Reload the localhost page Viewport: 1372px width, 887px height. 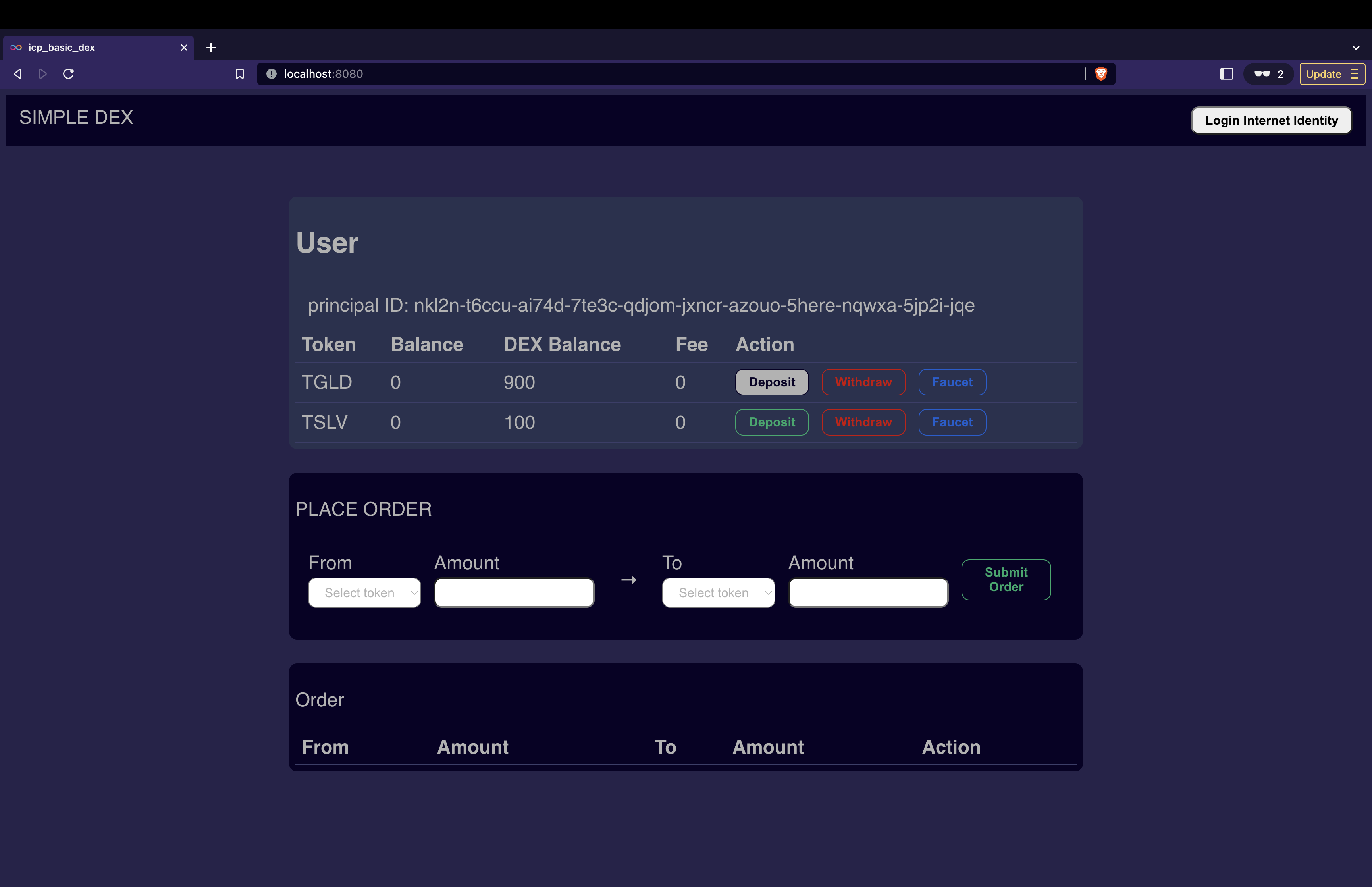68,74
